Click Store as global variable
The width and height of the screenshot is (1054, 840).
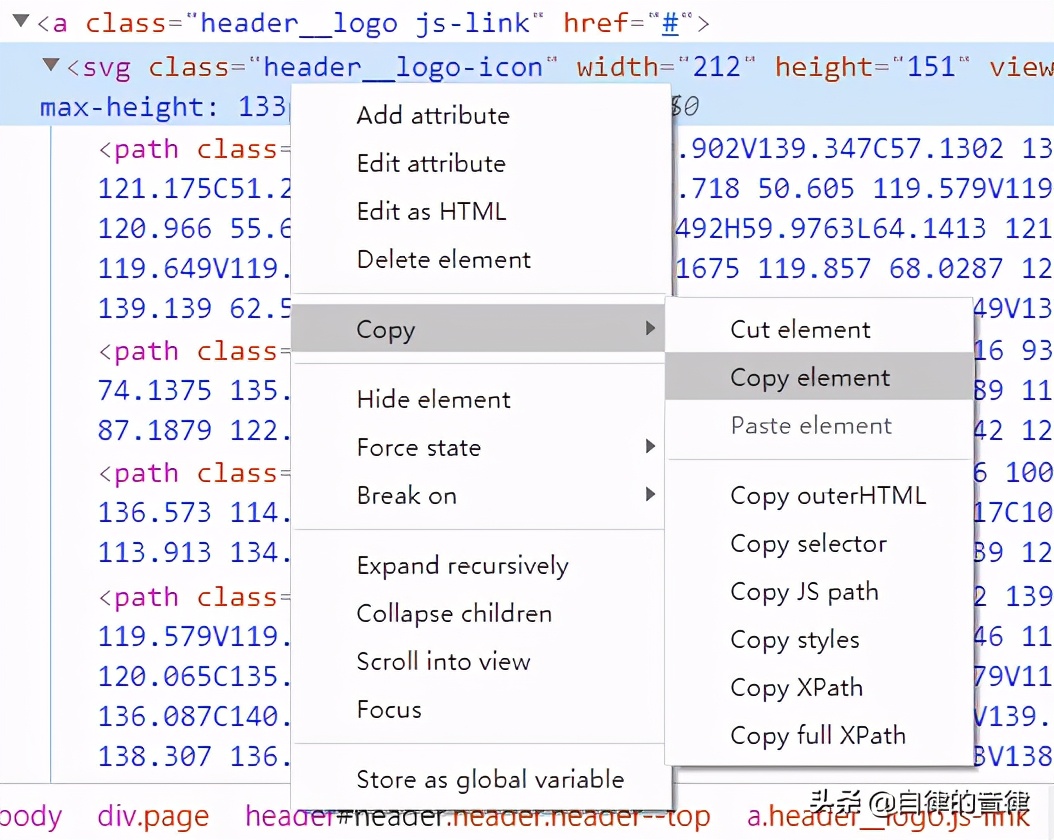(x=489, y=779)
